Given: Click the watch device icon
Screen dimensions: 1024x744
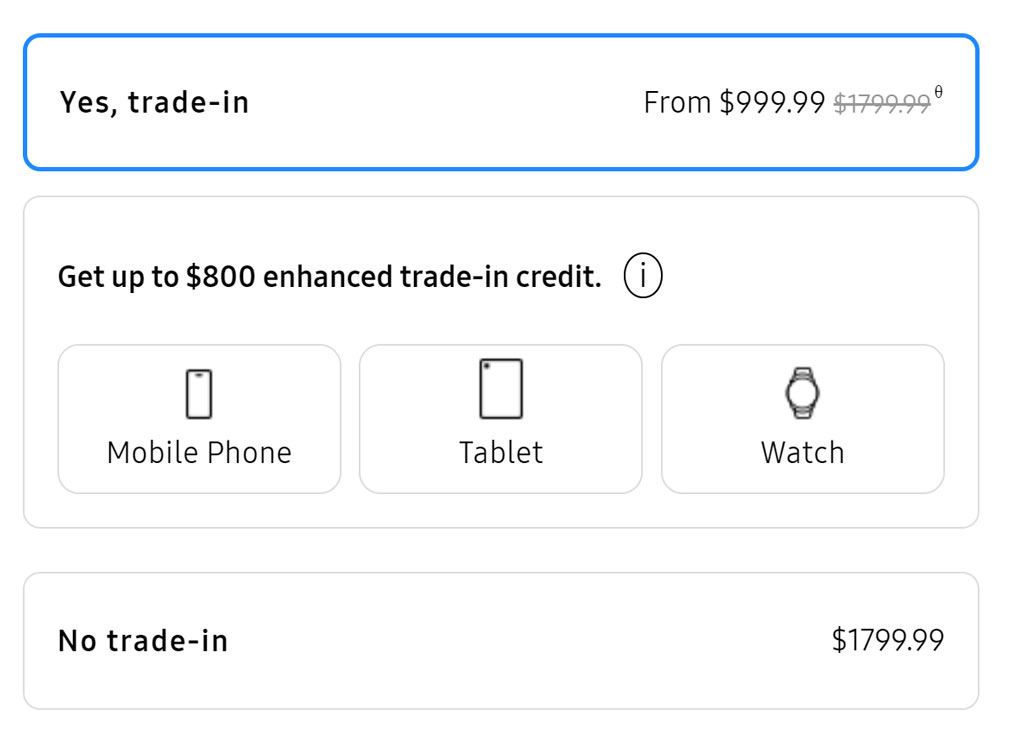Looking at the screenshot, I should click(x=801, y=392).
